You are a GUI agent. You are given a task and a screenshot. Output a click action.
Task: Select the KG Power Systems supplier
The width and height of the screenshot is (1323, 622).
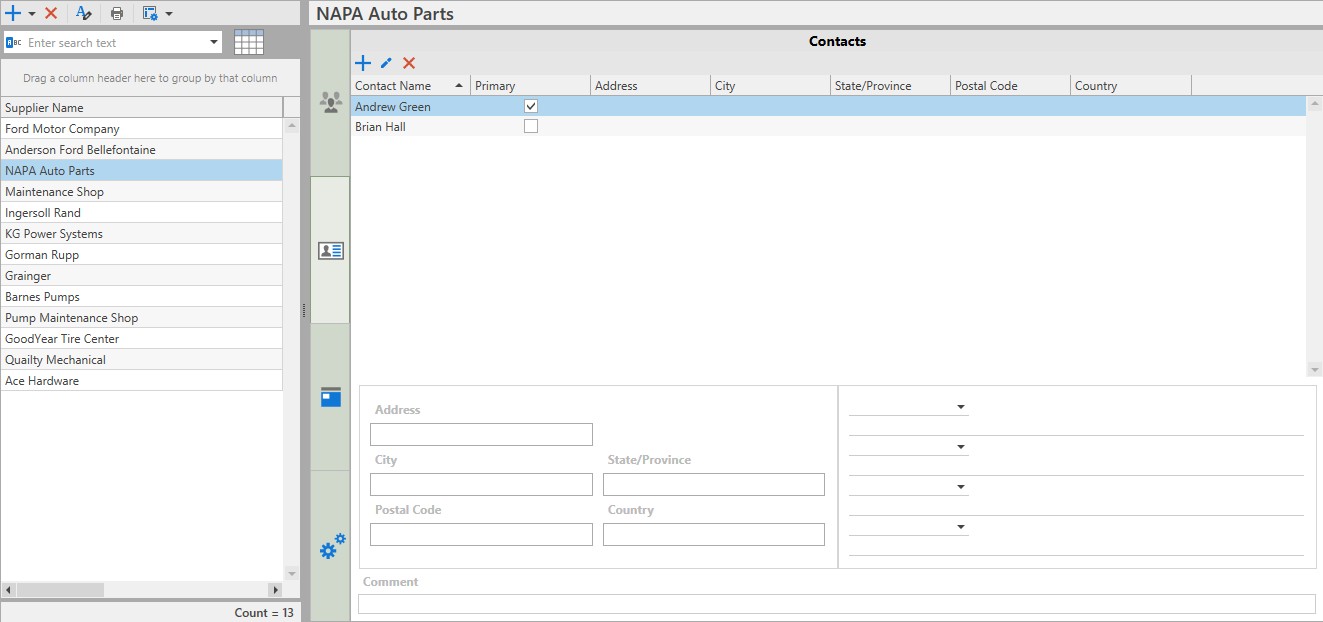(x=142, y=233)
